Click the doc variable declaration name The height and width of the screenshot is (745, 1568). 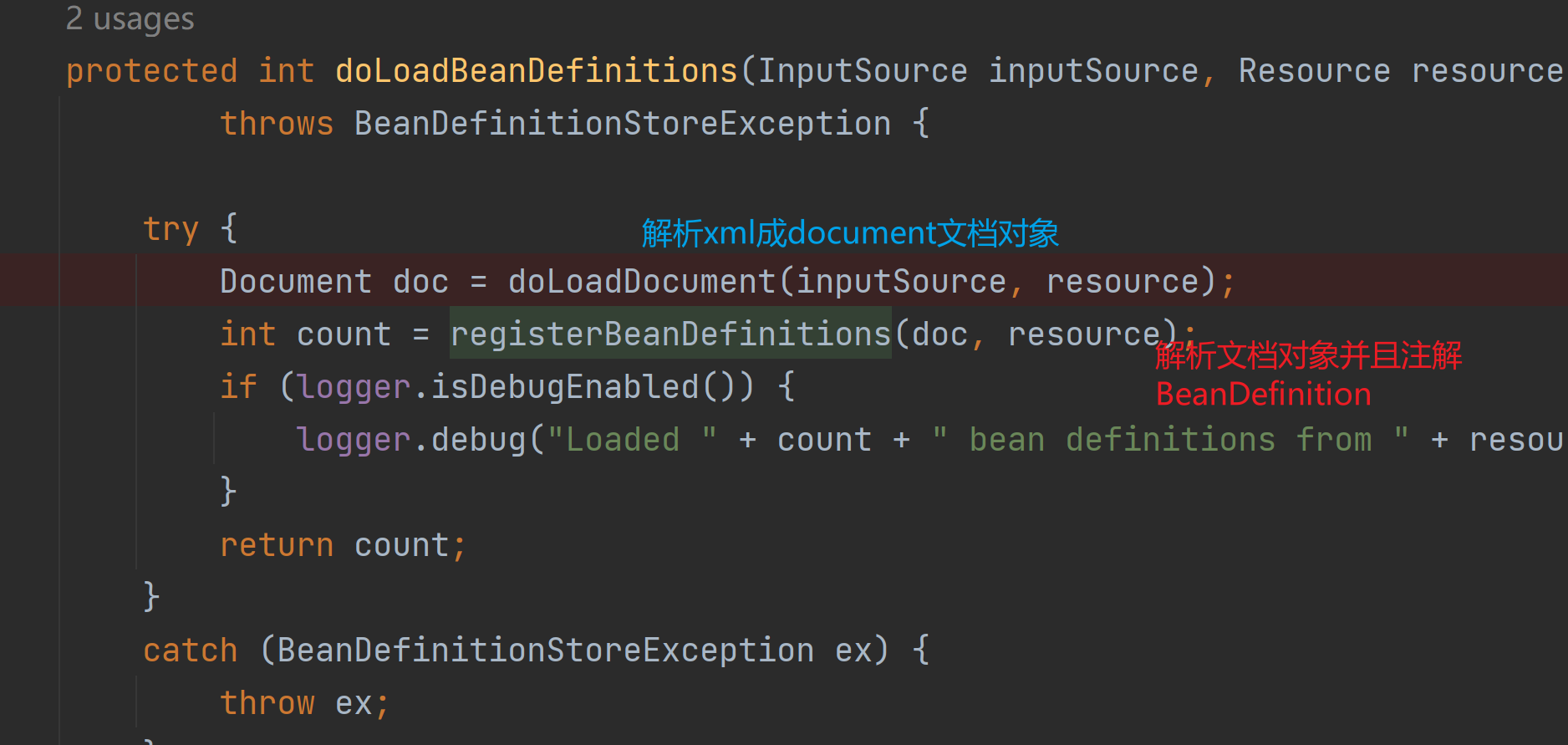[x=420, y=282]
